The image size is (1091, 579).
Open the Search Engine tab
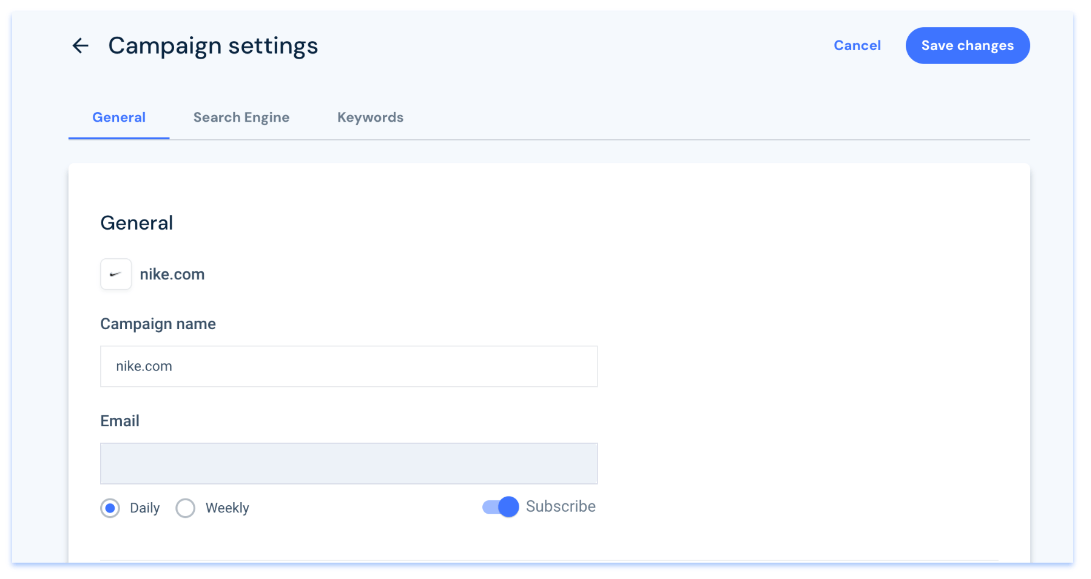point(241,118)
